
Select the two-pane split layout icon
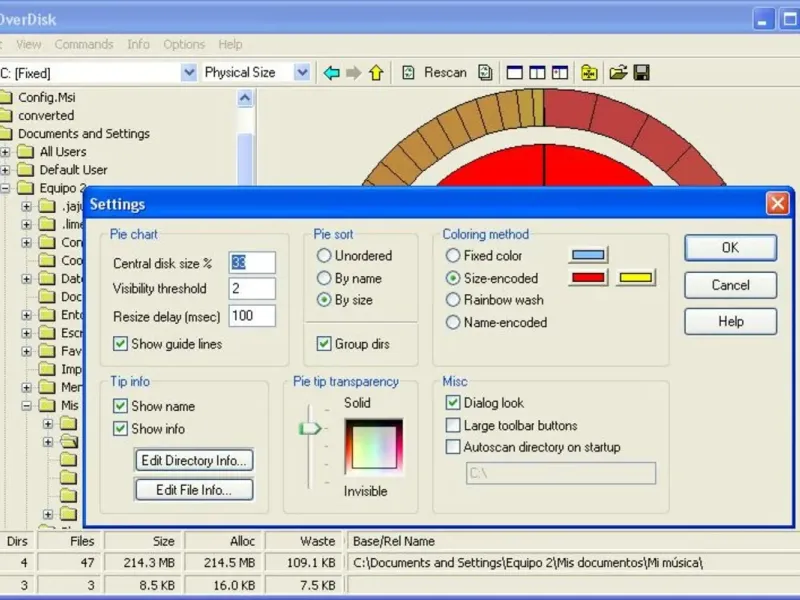point(537,73)
